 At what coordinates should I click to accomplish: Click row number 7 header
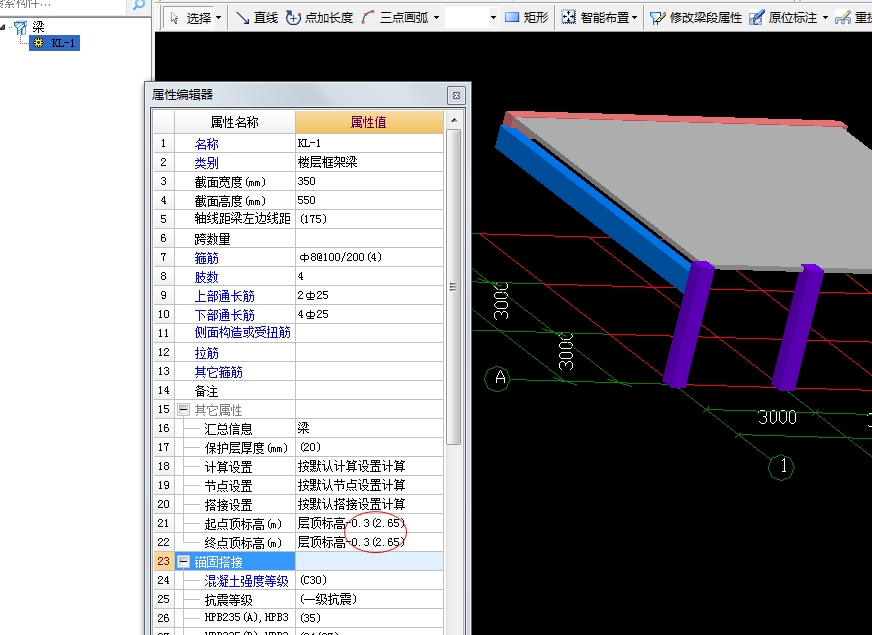coord(164,257)
